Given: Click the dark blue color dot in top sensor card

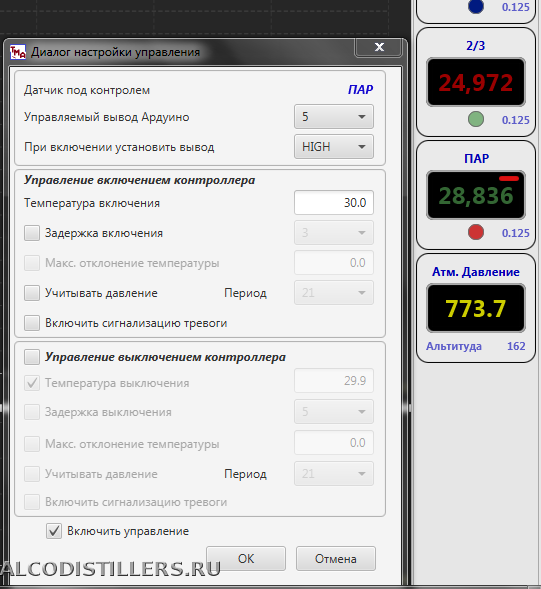Looking at the screenshot, I should pos(476,6).
